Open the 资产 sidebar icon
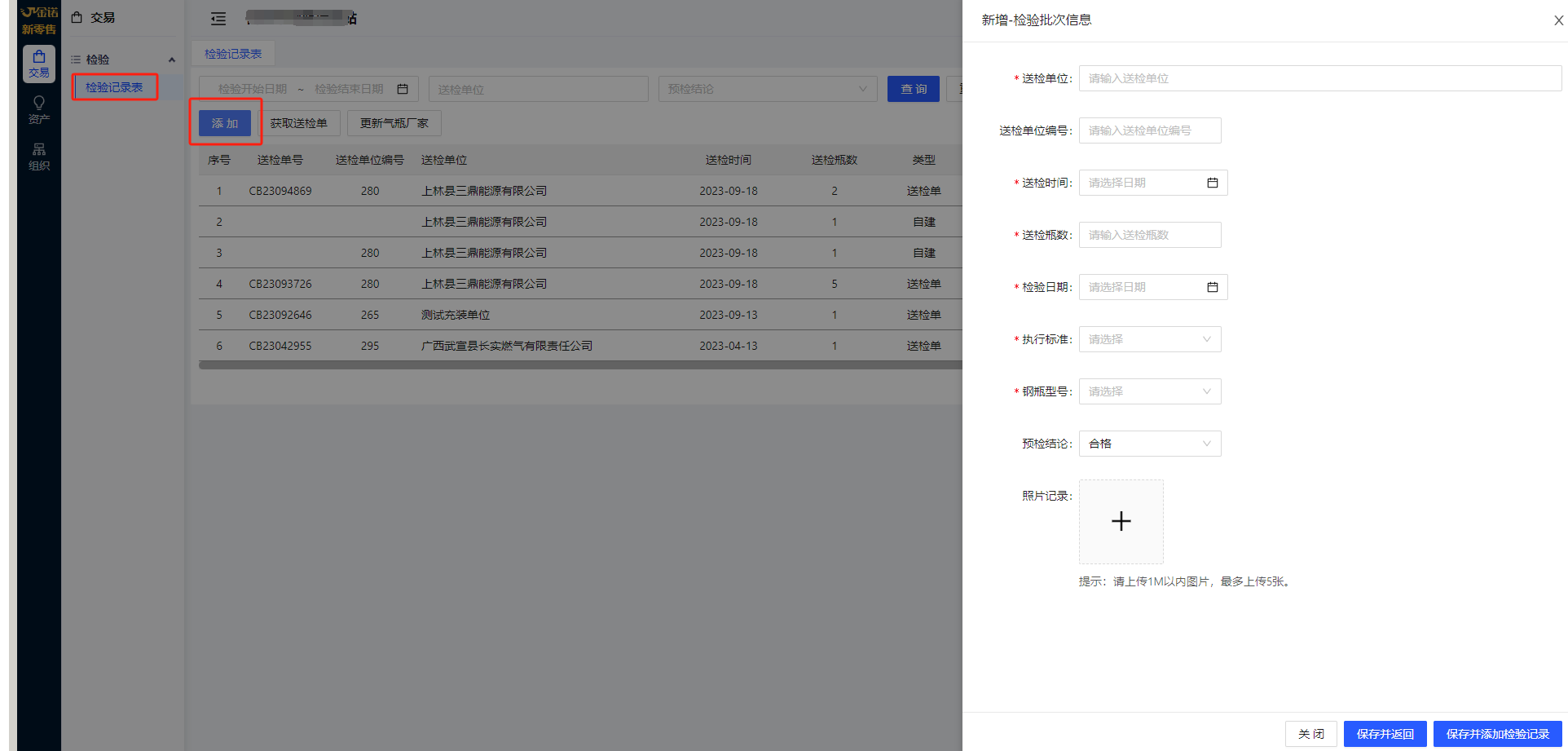Screen dimensions: 1568x751 [x=39, y=110]
